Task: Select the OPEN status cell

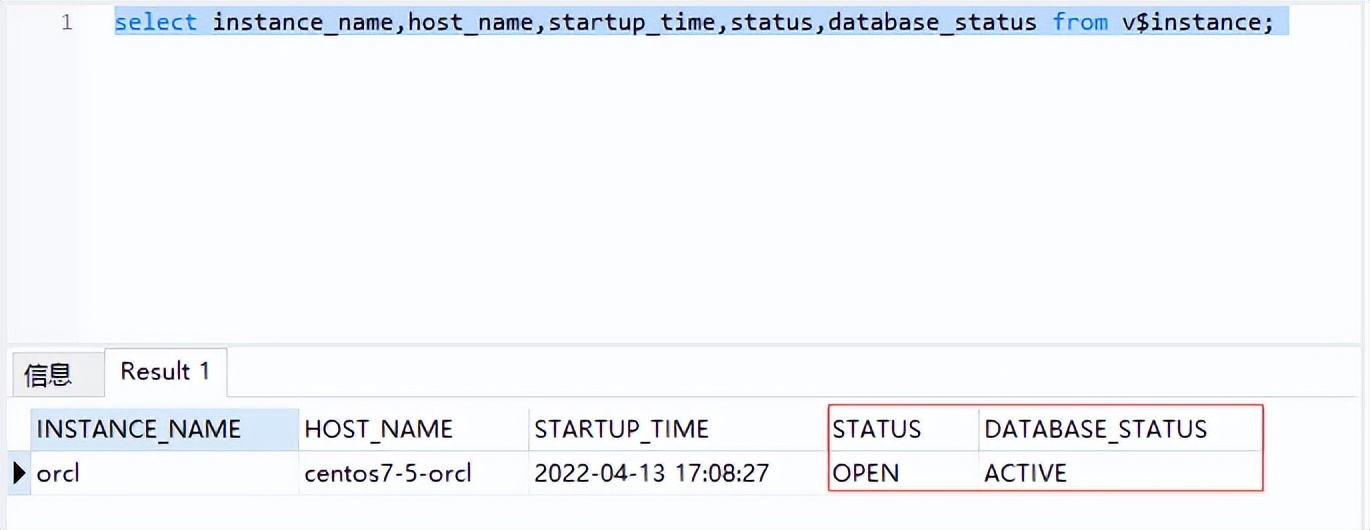Action: tap(903, 473)
